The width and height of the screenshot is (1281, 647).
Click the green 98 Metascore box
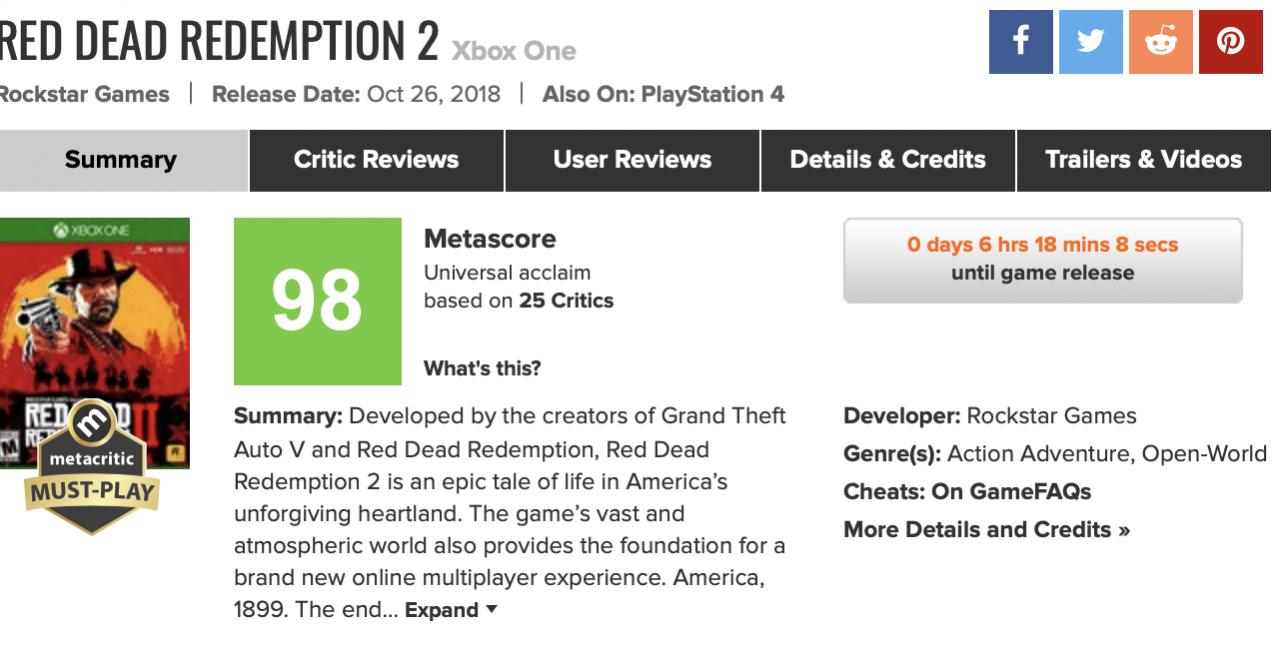(x=318, y=301)
